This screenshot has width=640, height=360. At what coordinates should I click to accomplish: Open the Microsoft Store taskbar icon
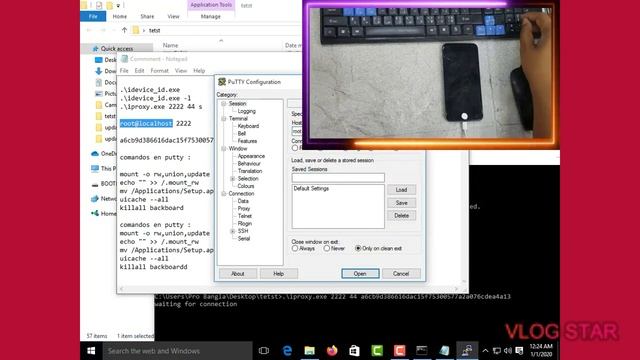coord(354,350)
